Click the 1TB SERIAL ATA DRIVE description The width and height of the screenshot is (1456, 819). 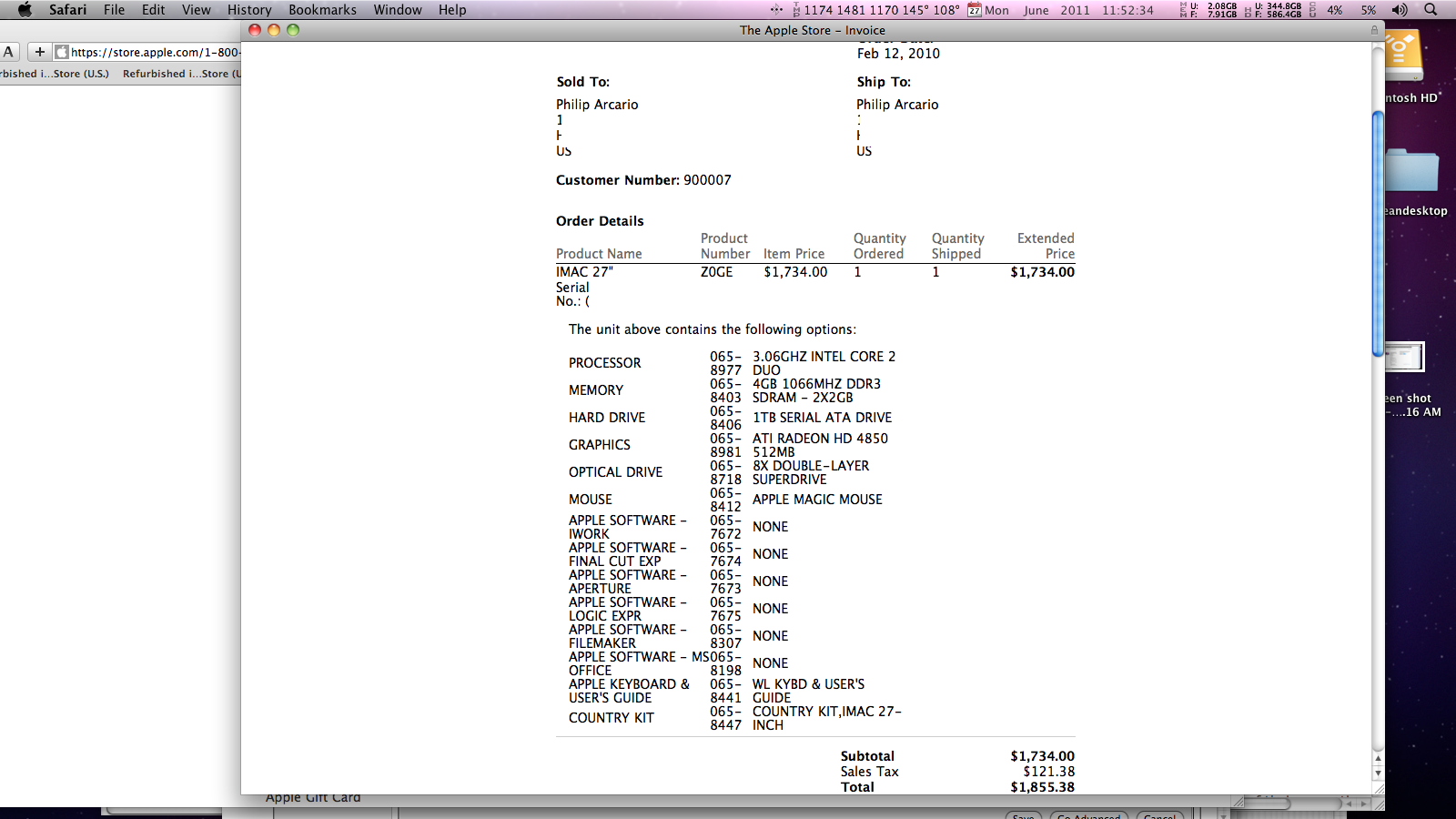(823, 418)
